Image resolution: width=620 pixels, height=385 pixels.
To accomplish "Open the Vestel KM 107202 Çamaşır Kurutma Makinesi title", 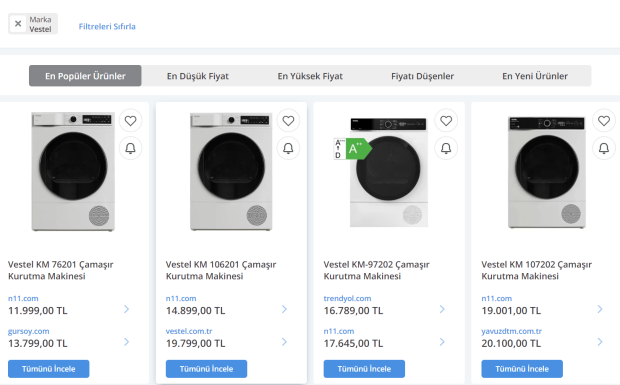I will pyautogui.click(x=537, y=270).
